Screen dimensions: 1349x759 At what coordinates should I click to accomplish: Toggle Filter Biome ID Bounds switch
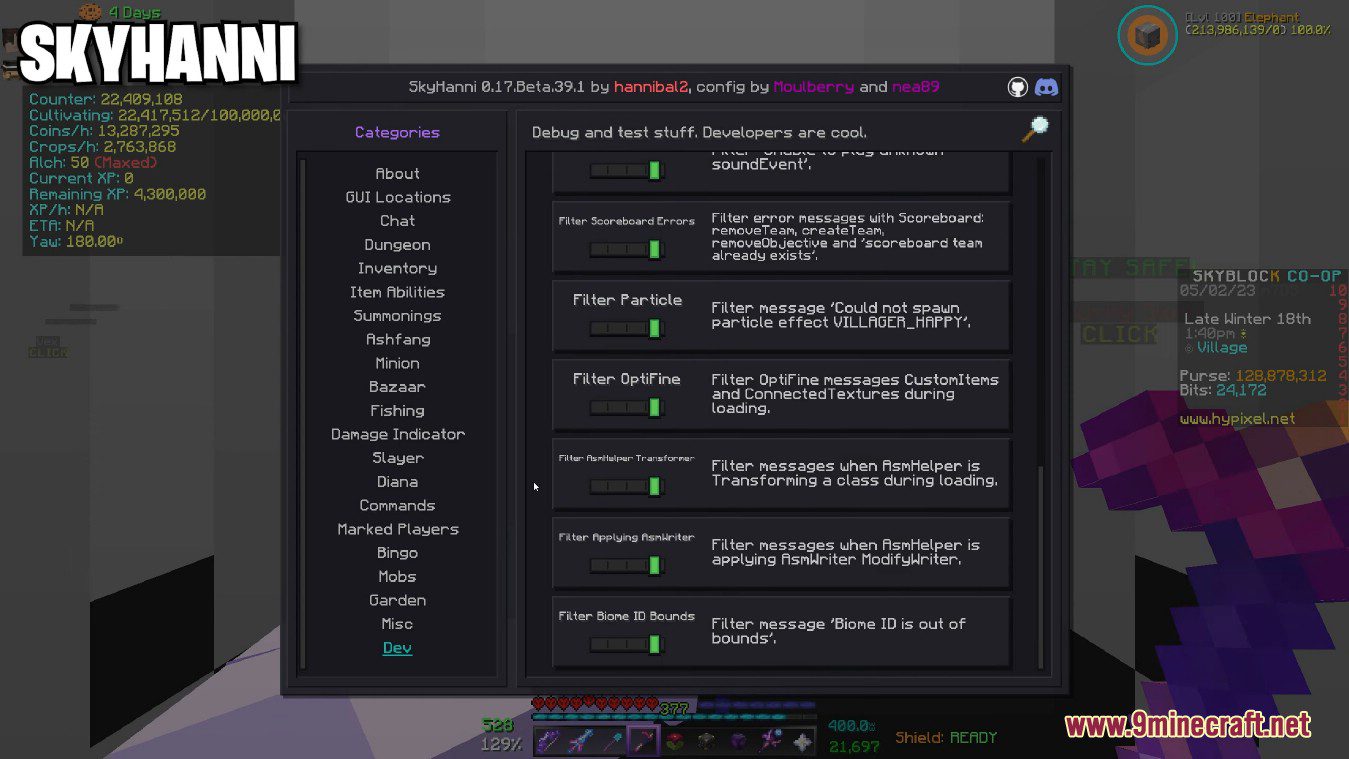626,645
